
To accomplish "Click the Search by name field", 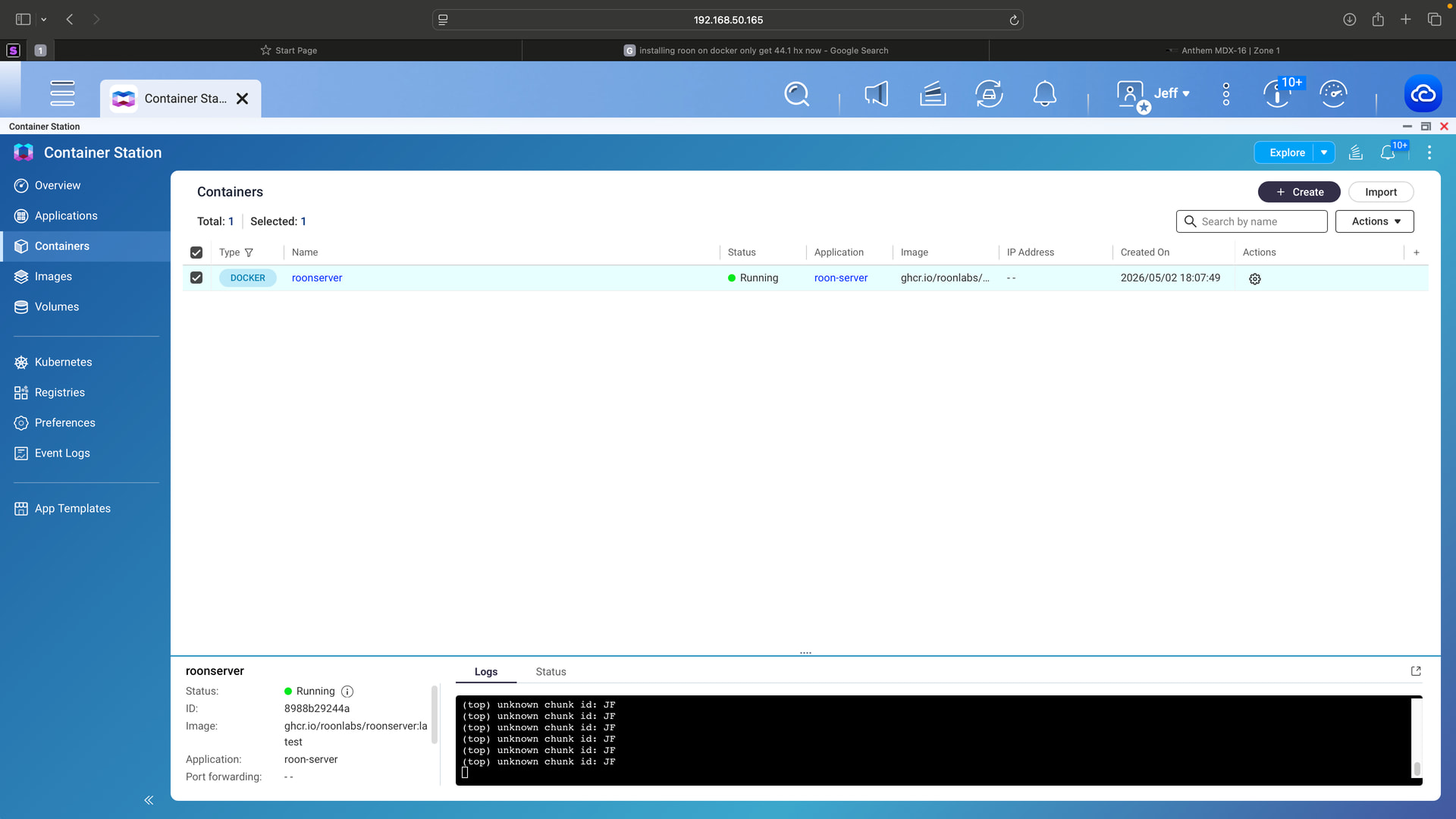I will pyautogui.click(x=1251, y=221).
